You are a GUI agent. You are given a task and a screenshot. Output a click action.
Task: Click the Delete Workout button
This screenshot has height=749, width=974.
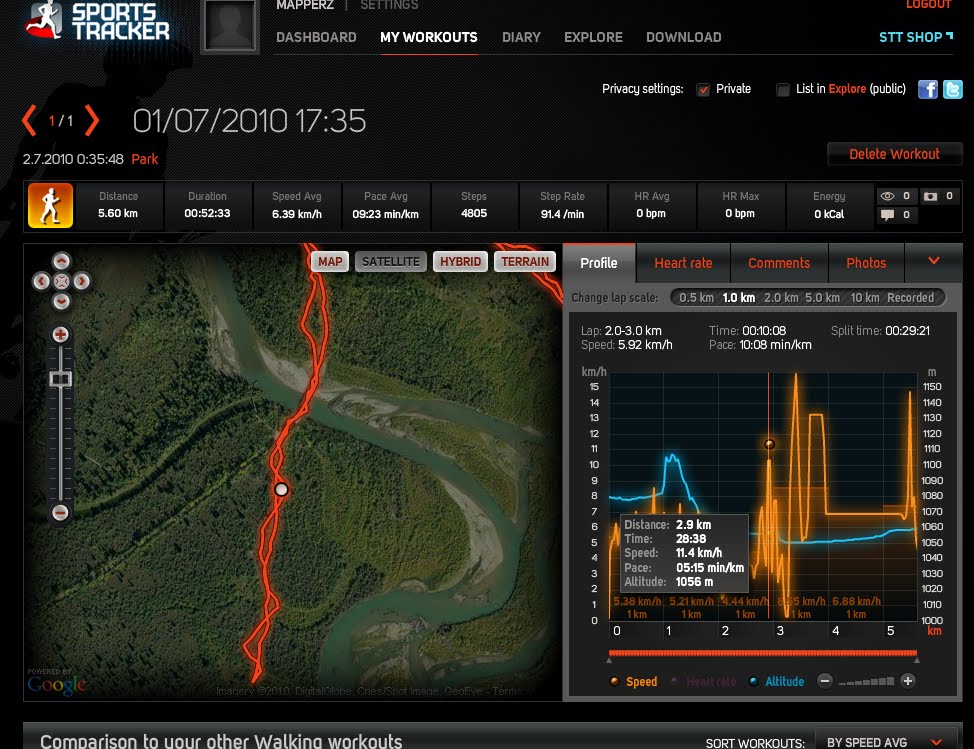(894, 155)
